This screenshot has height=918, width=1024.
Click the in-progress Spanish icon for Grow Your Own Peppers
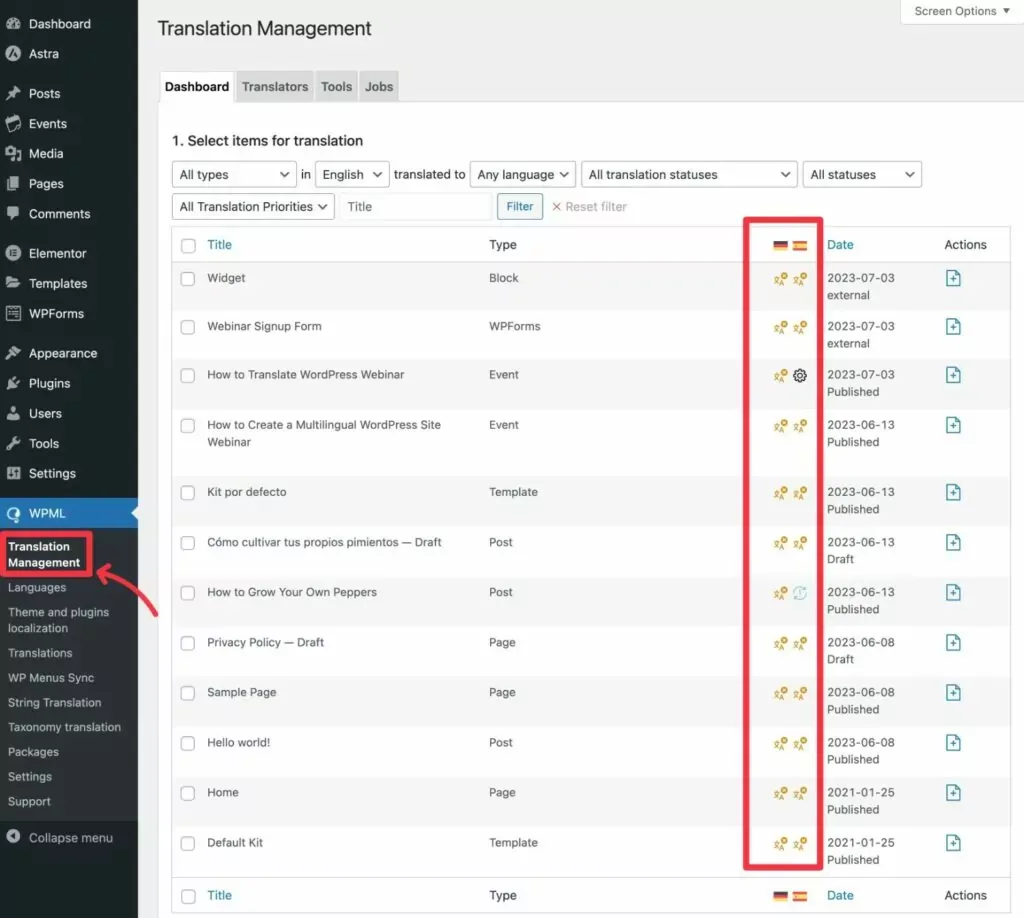coord(800,593)
